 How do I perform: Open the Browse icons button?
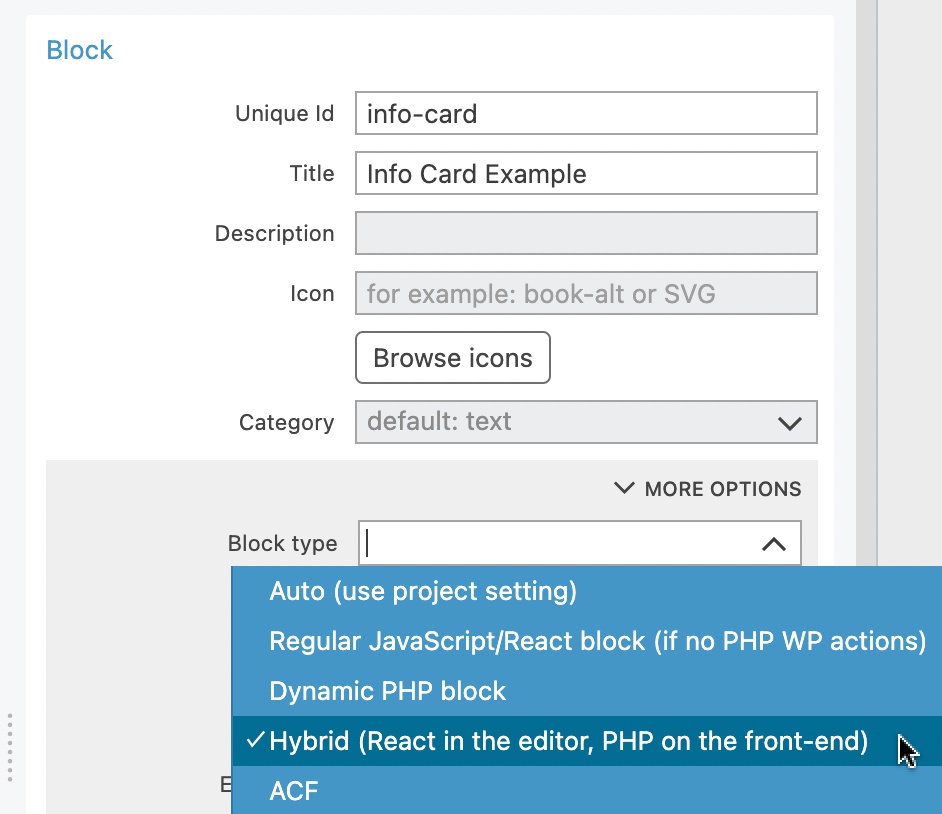(x=452, y=357)
